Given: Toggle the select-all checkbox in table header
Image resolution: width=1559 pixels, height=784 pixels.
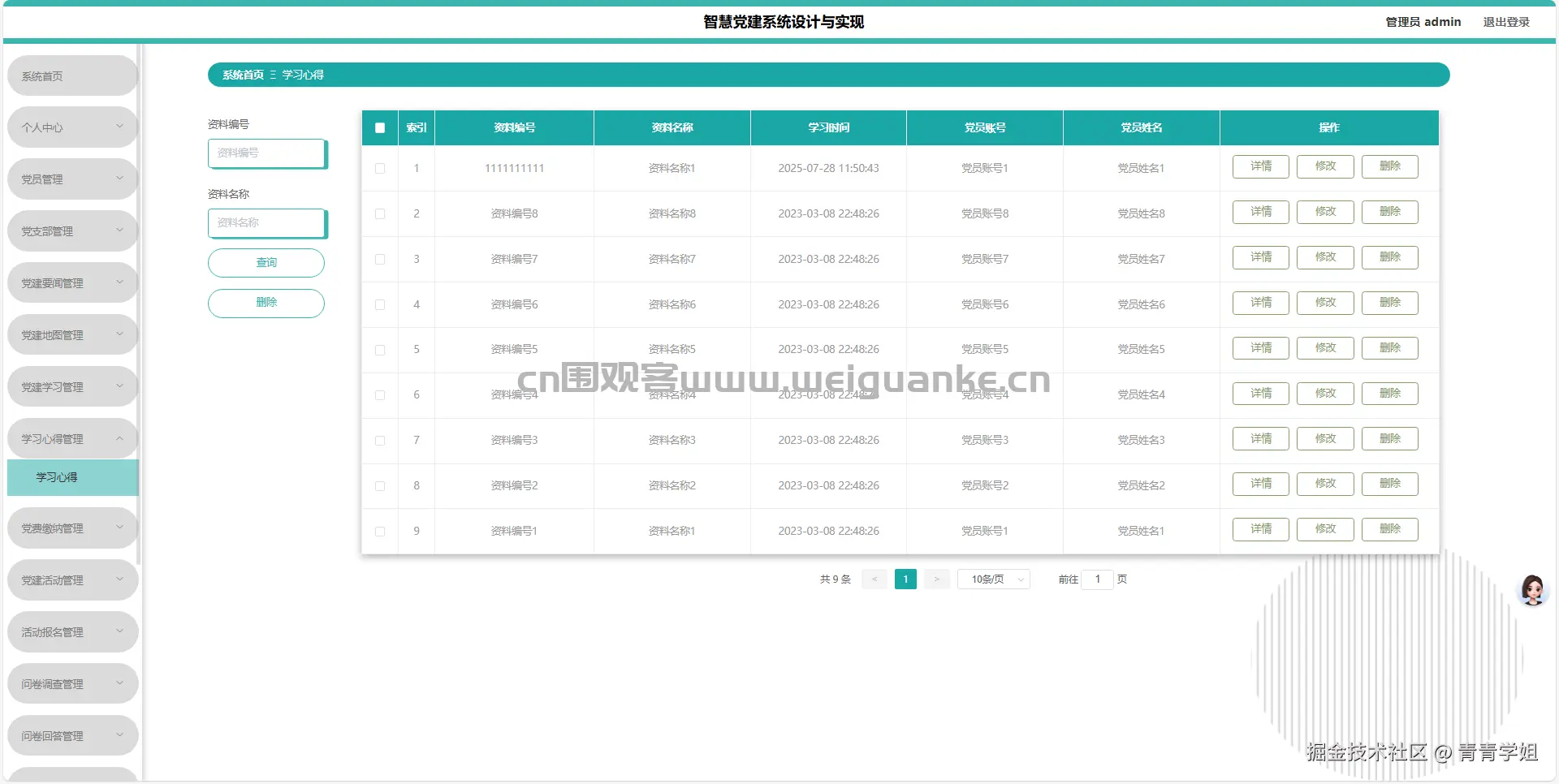Looking at the screenshot, I should (x=380, y=127).
